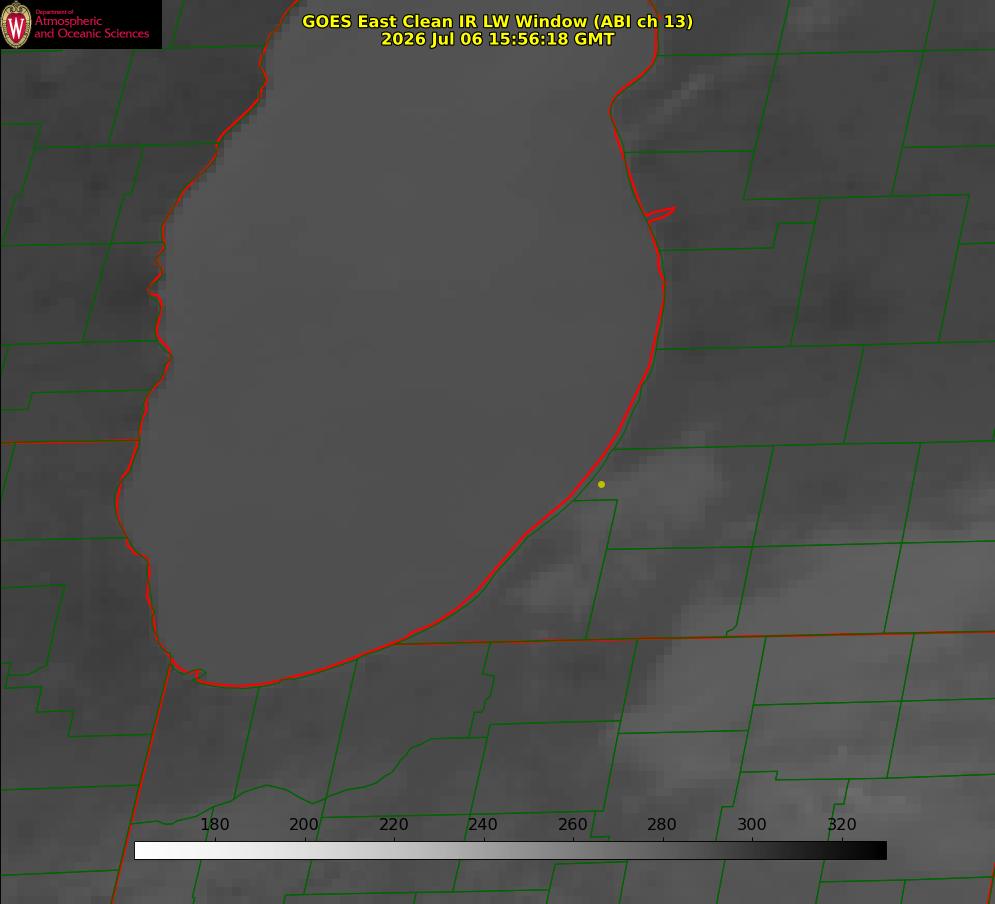The image size is (995, 904).
Task: Click the 300 tick label on colorbar
Action: coord(752,824)
